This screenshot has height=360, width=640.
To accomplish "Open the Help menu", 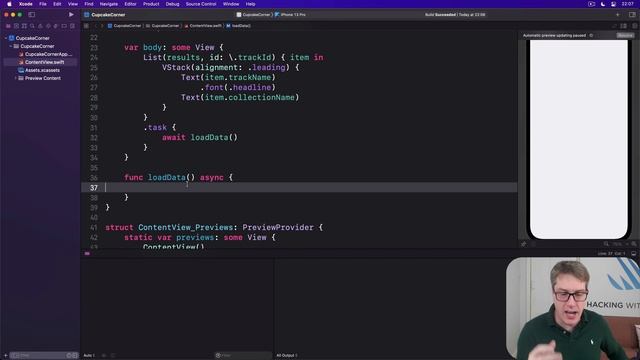I will pos(251,4).
